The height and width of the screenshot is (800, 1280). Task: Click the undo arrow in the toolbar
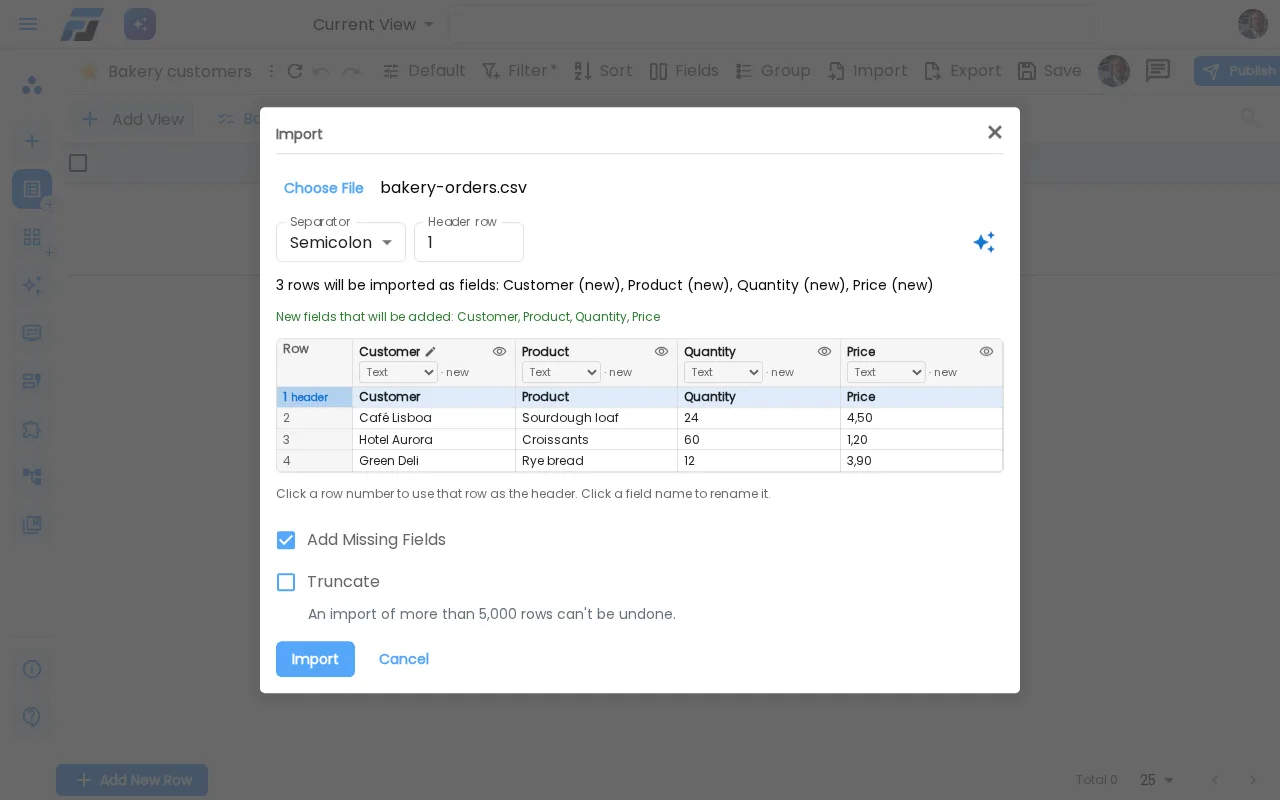pyautogui.click(x=321, y=71)
